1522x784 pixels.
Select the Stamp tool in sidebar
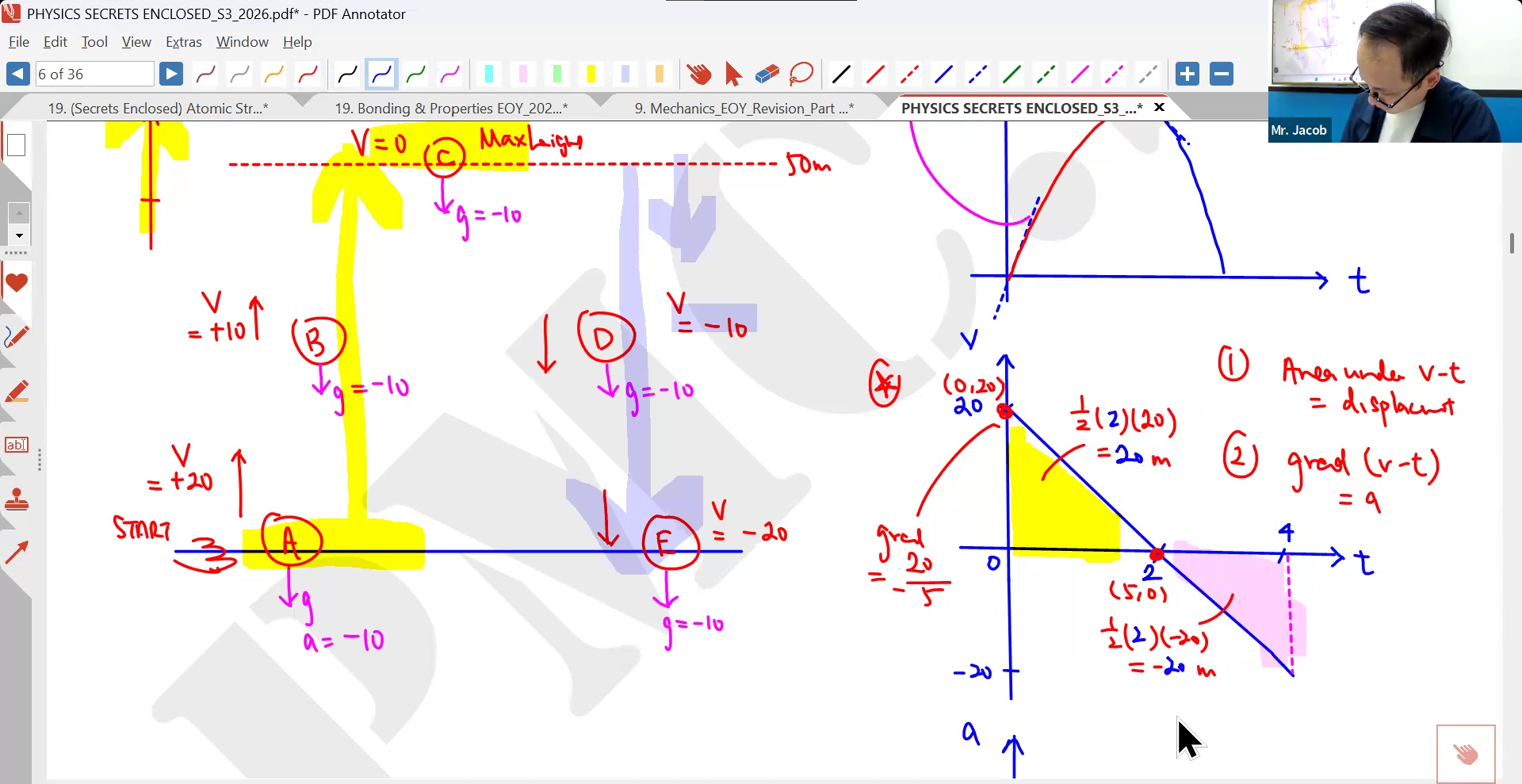click(16, 499)
